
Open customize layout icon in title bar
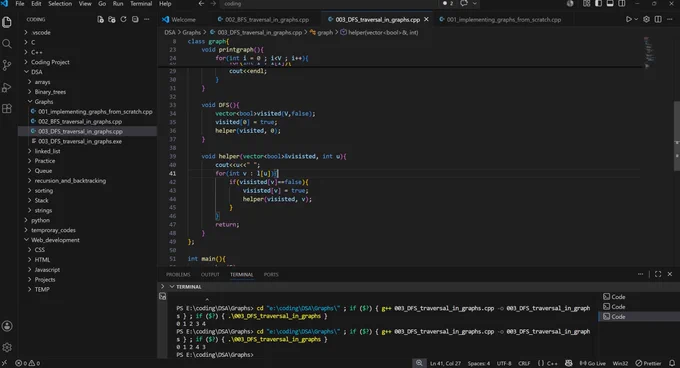click(x=586, y=3)
